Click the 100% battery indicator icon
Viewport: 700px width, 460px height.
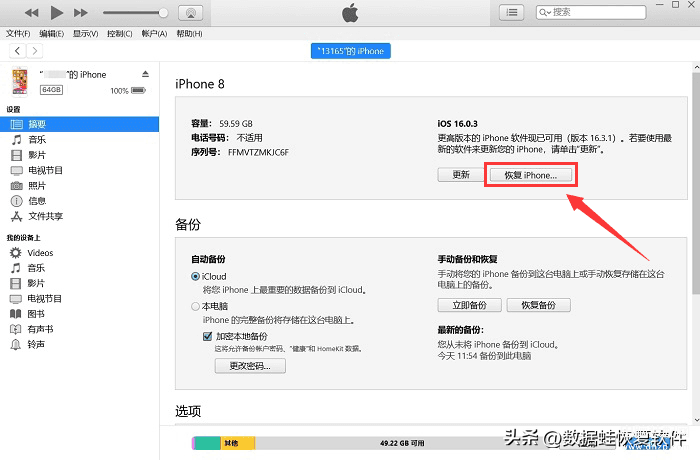(x=138, y=91)
